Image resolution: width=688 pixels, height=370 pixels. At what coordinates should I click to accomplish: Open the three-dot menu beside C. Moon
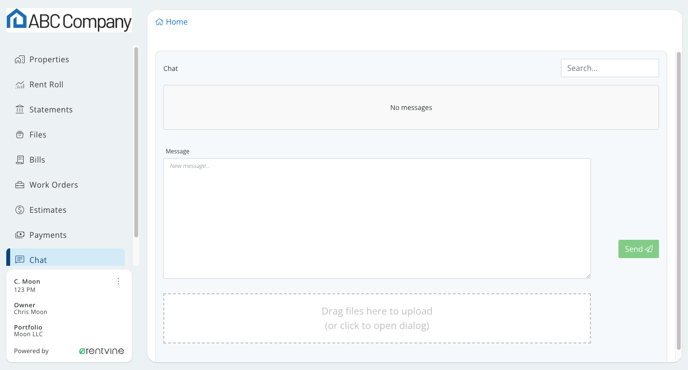(118, 281)
